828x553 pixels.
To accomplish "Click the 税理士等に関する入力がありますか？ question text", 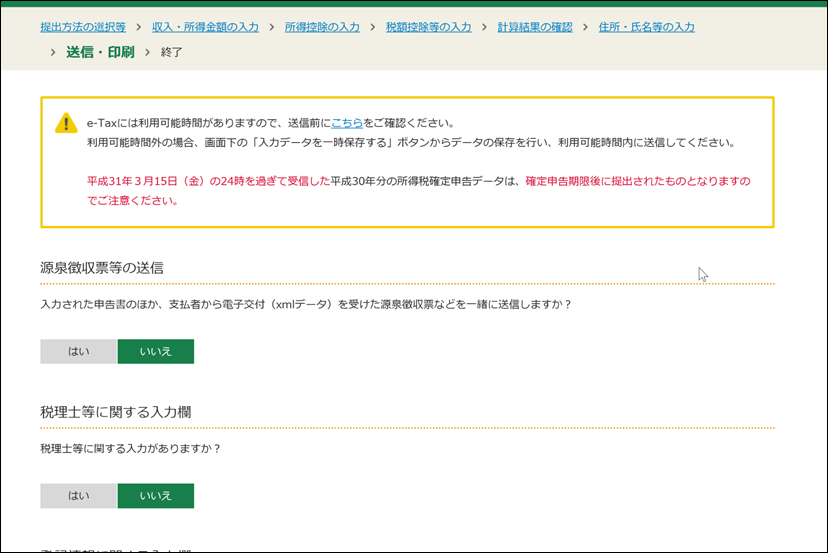I will (x=130, y=448).
